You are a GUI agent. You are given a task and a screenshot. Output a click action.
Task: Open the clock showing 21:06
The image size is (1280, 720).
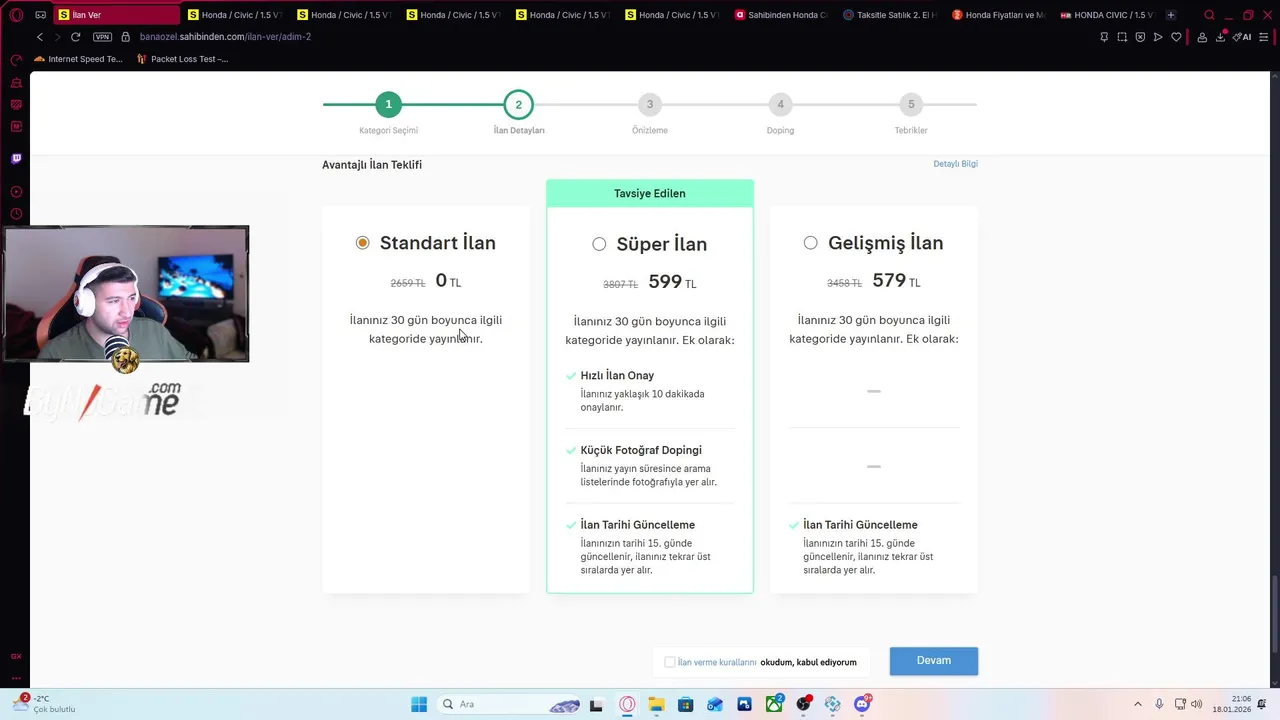pyautogui.click(x=1232, y=704)
